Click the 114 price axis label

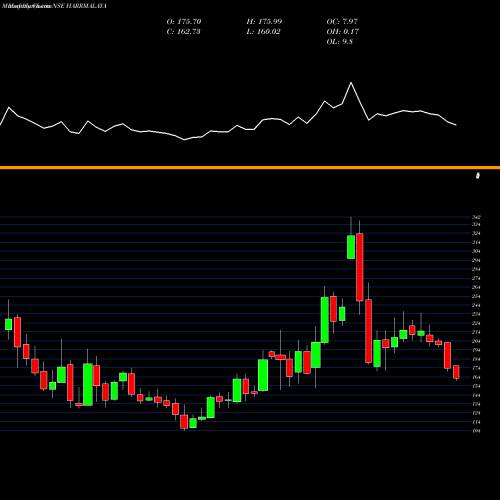[476, 422]
